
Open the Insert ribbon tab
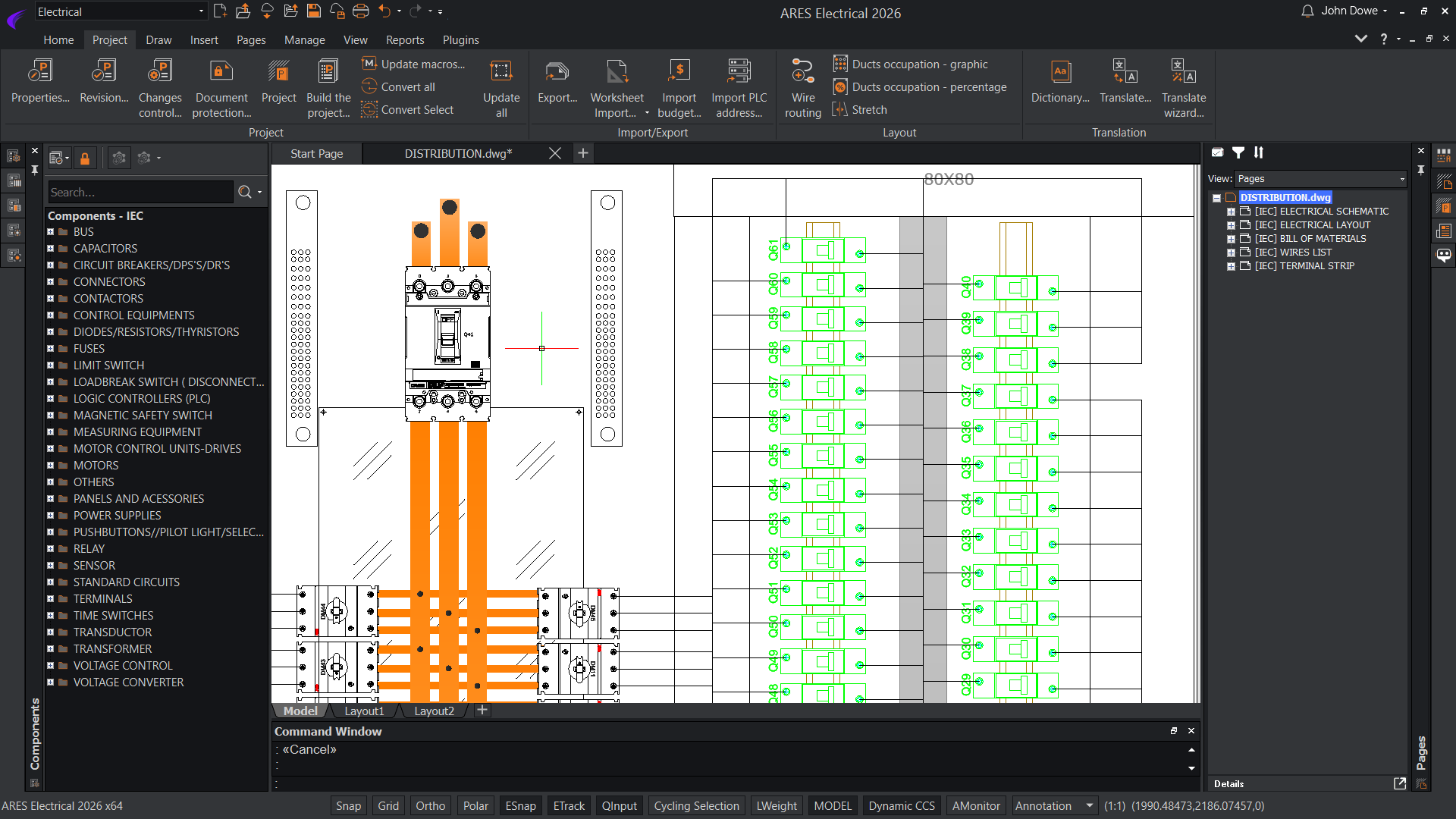203,40
